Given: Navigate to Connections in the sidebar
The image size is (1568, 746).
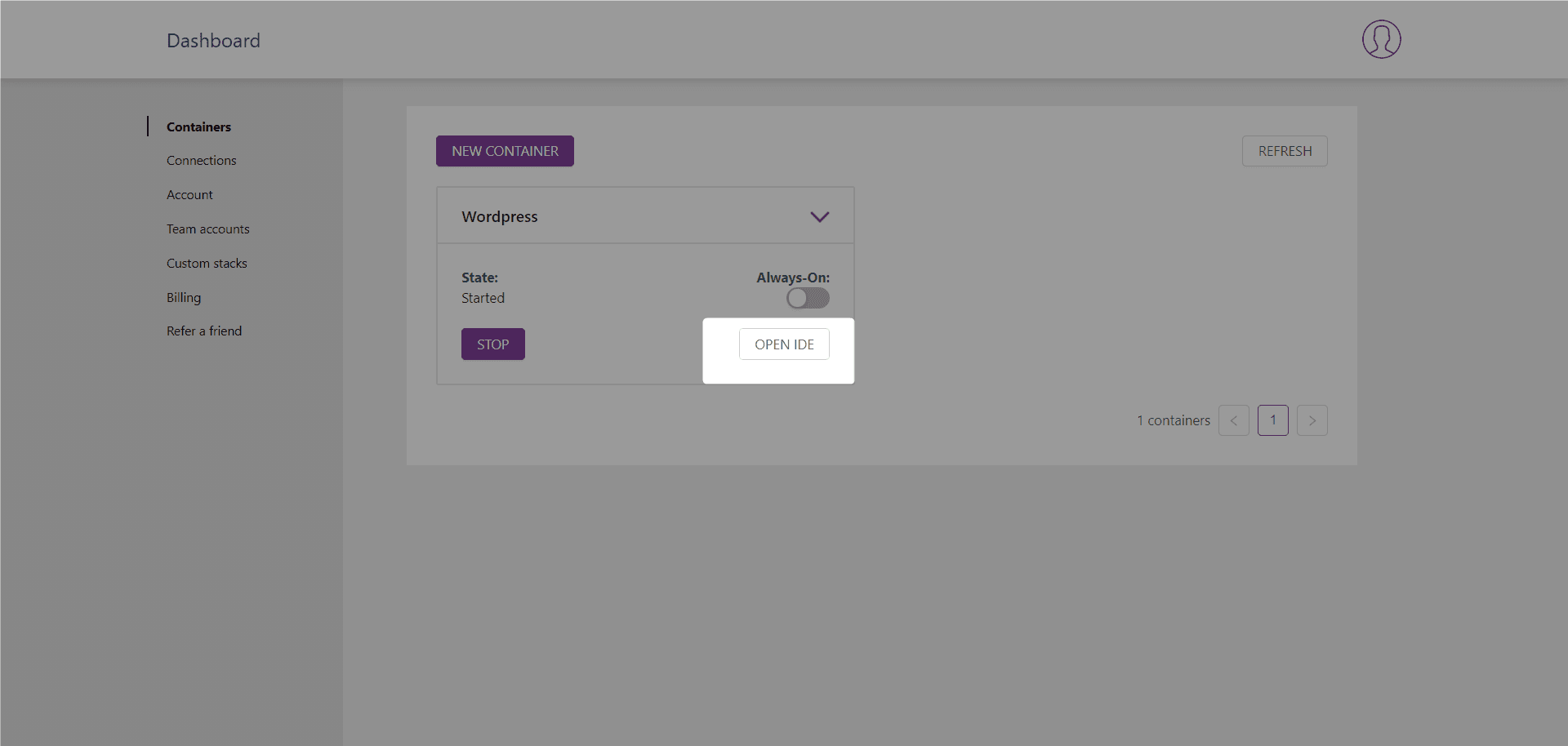Looking at the screenshot, I should point(201,161).
